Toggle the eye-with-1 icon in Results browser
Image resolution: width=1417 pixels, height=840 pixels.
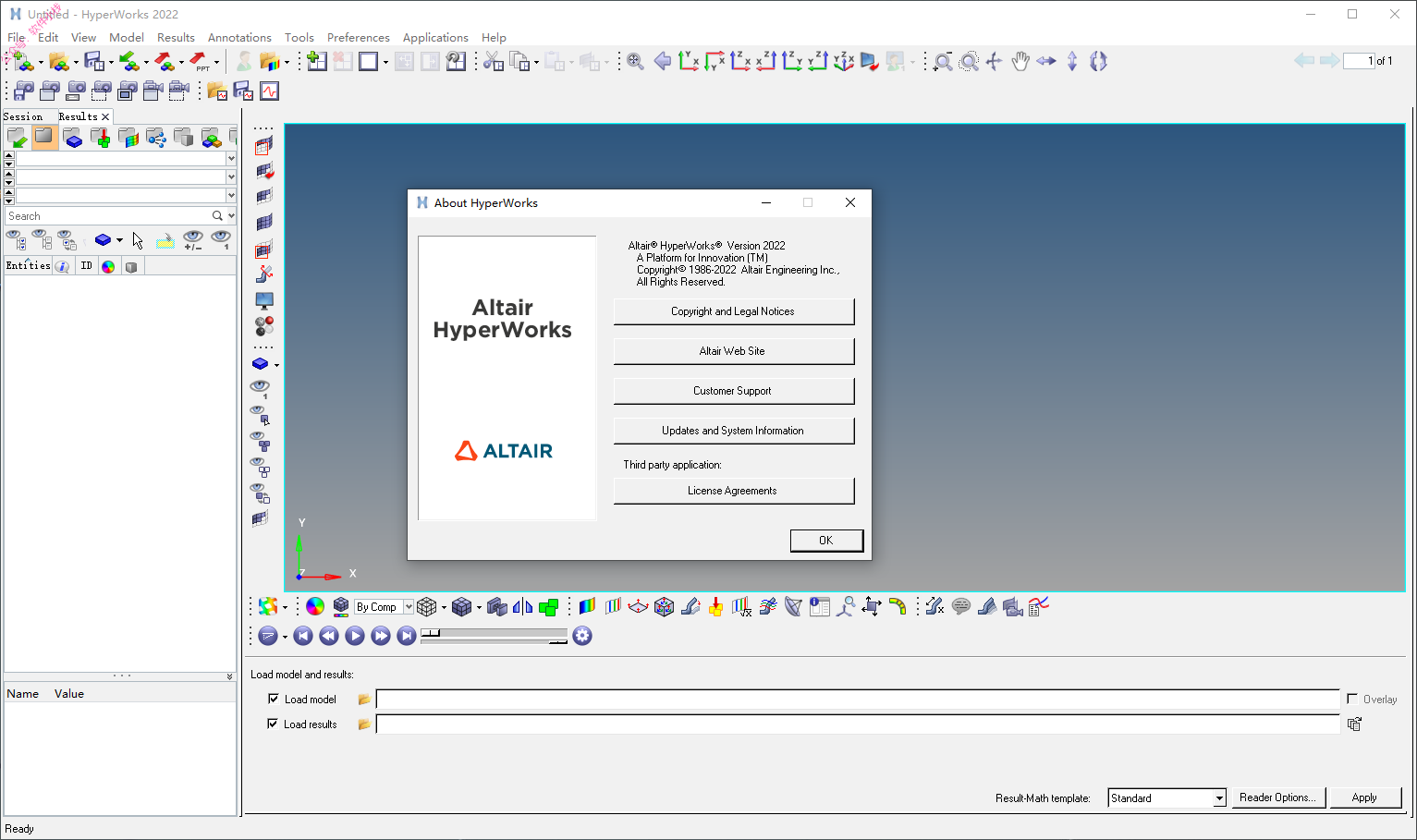[x=221, y=240]
